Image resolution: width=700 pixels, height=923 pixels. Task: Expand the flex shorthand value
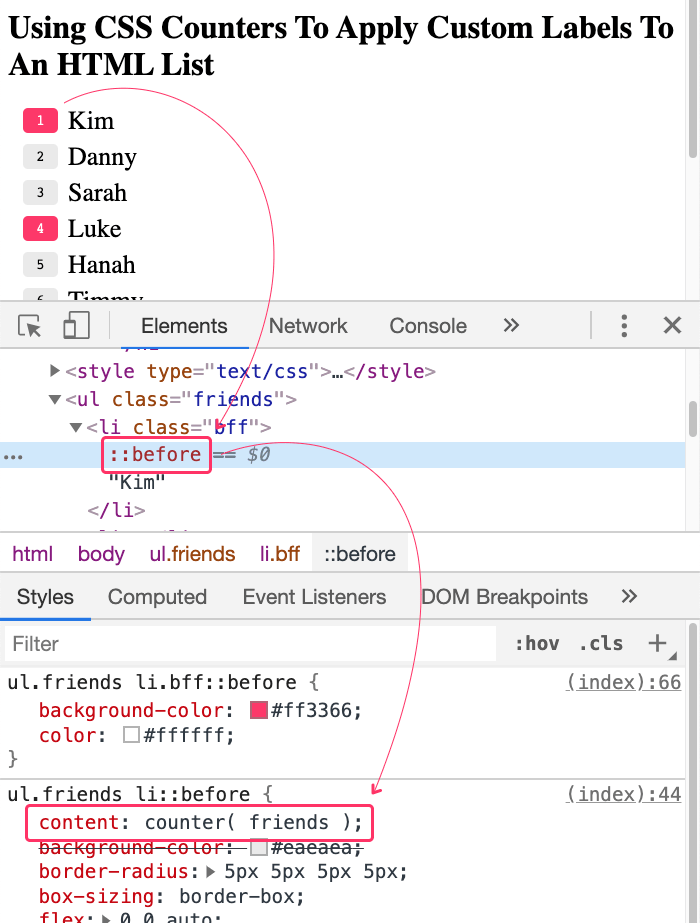click(106, 918)
